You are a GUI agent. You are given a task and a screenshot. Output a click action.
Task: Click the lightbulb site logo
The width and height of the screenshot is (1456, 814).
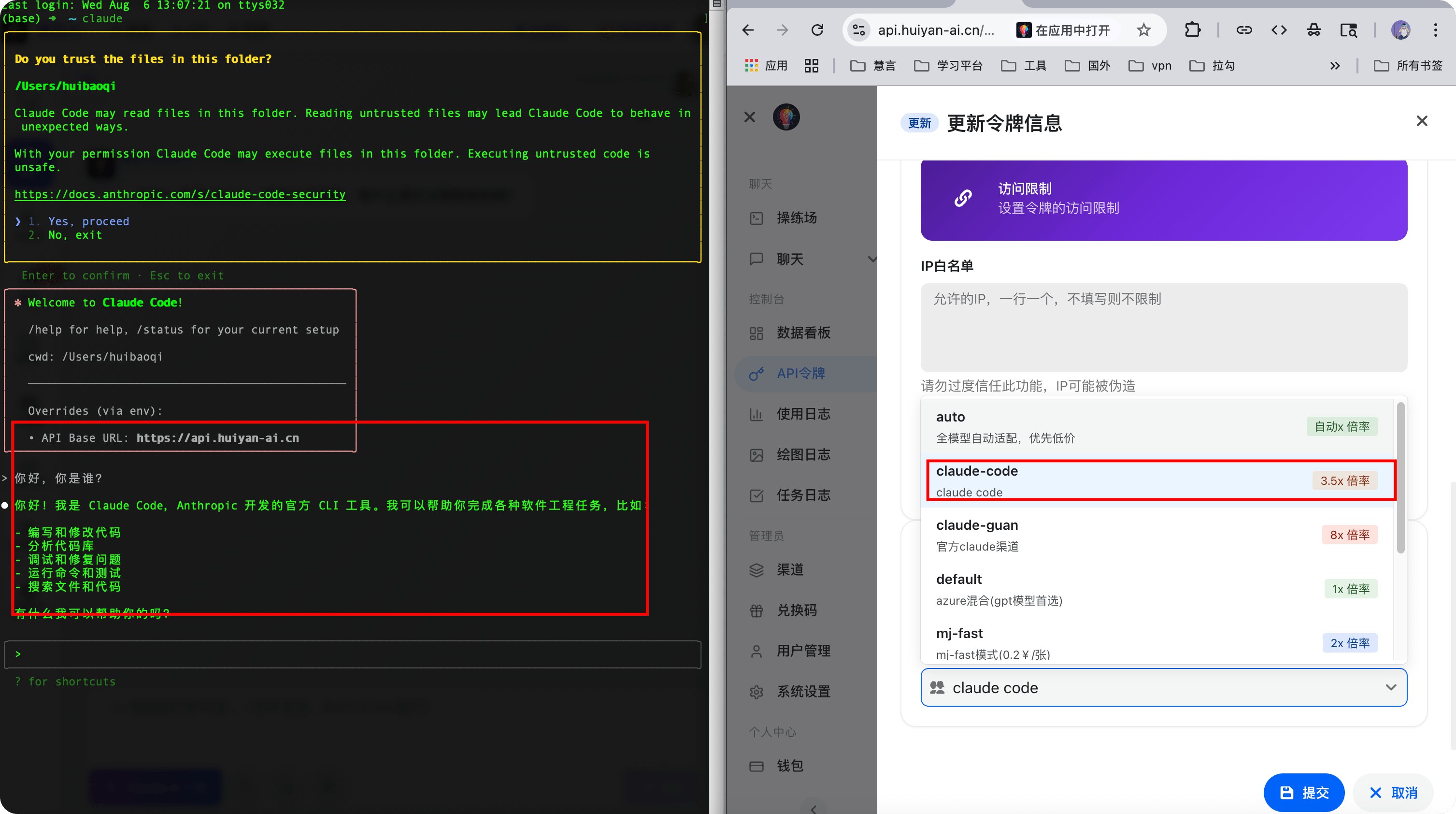point(786,117)
